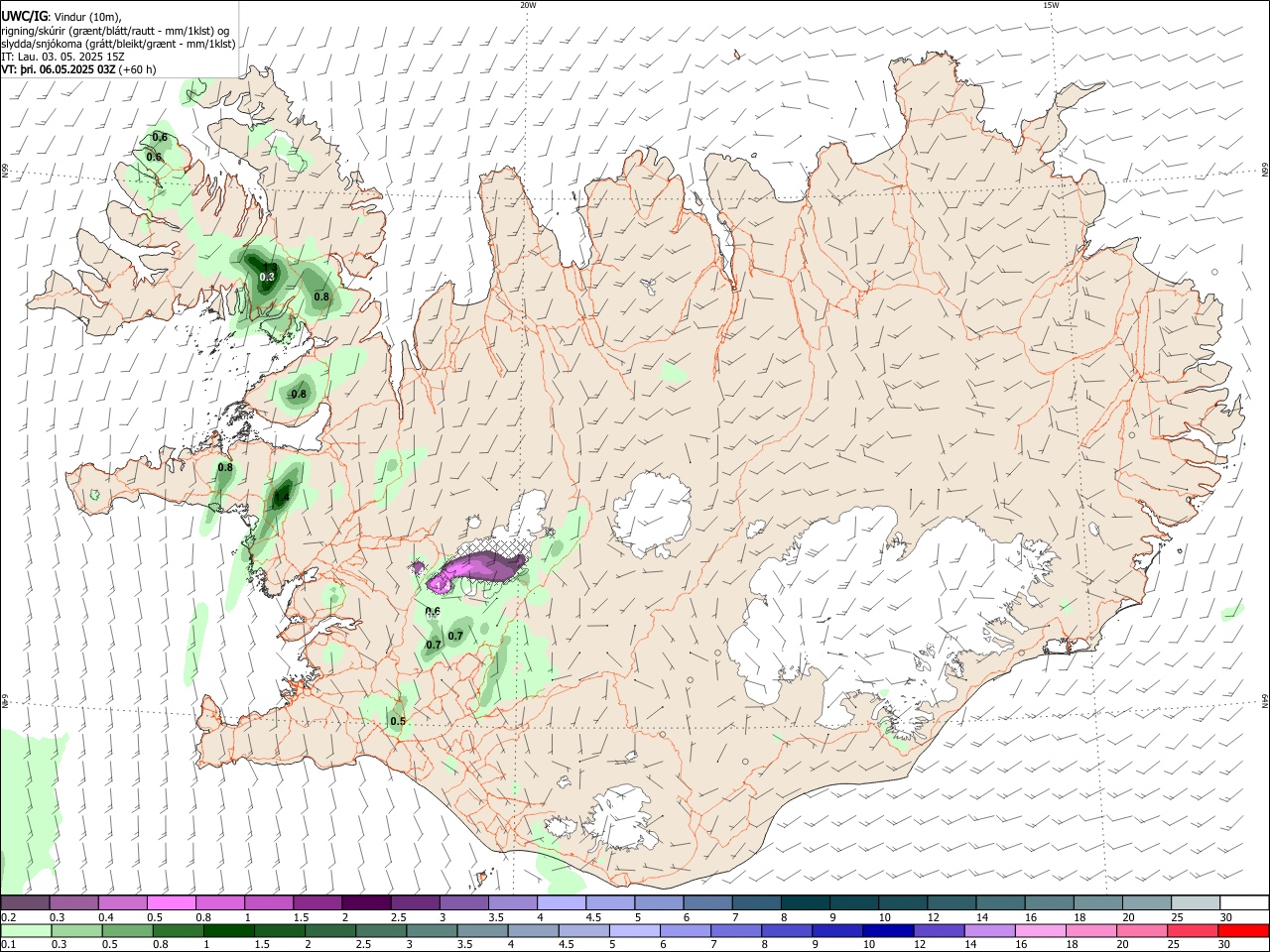The image size is (1270, 952).
Task: Pick the bright red 30 mm rain swatch
Action: (x=1243, y=930)
